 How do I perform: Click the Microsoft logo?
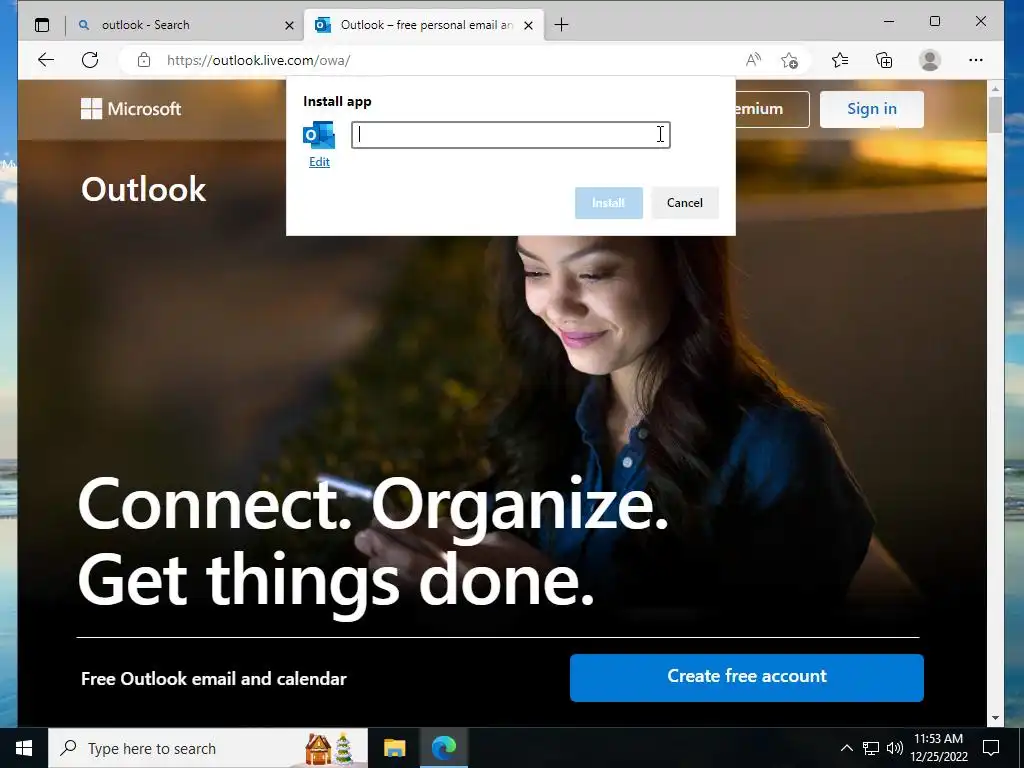click(131, 108)
